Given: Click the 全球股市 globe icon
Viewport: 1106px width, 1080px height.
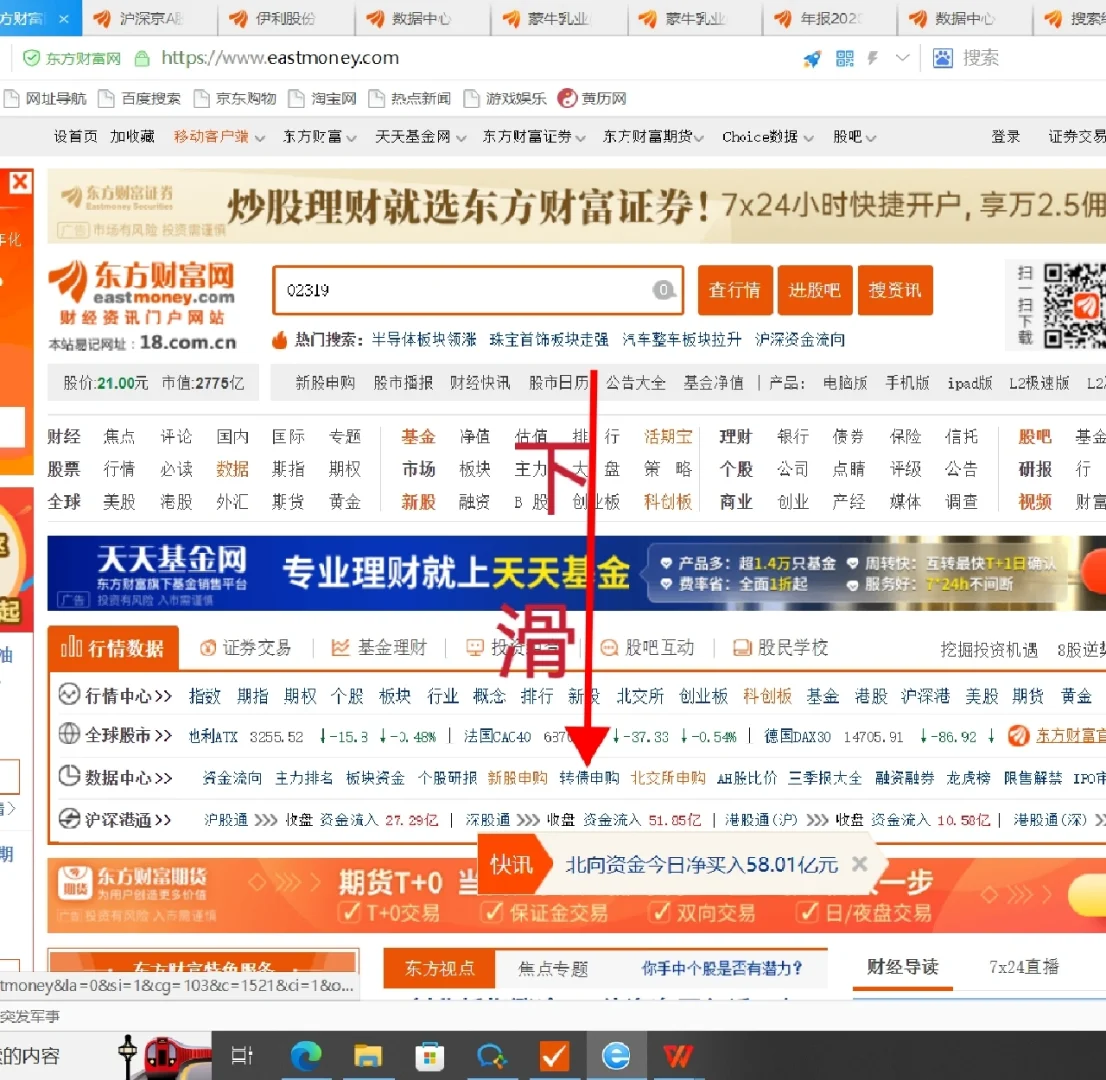Looking at the screenshot, I should (x=69, y=734).
